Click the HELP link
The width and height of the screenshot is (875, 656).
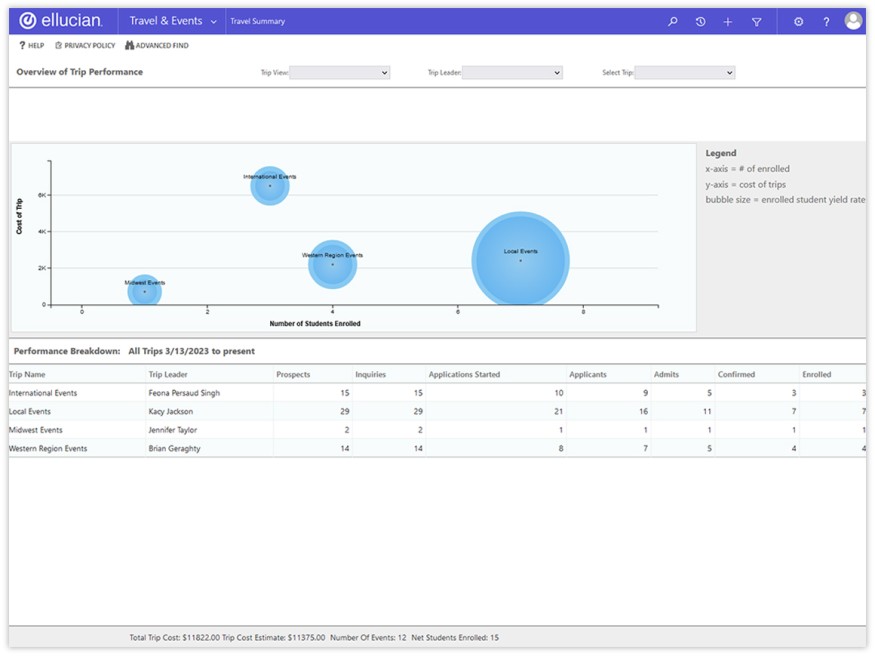coord(33,45)
